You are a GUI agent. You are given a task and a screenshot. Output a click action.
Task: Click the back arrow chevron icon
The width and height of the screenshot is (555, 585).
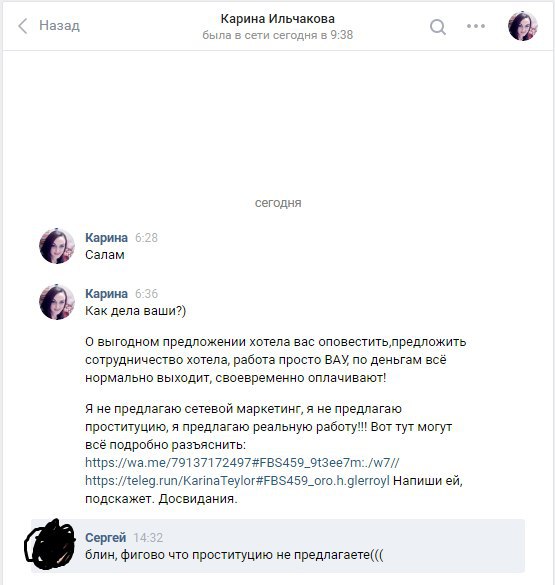(22, 26)
